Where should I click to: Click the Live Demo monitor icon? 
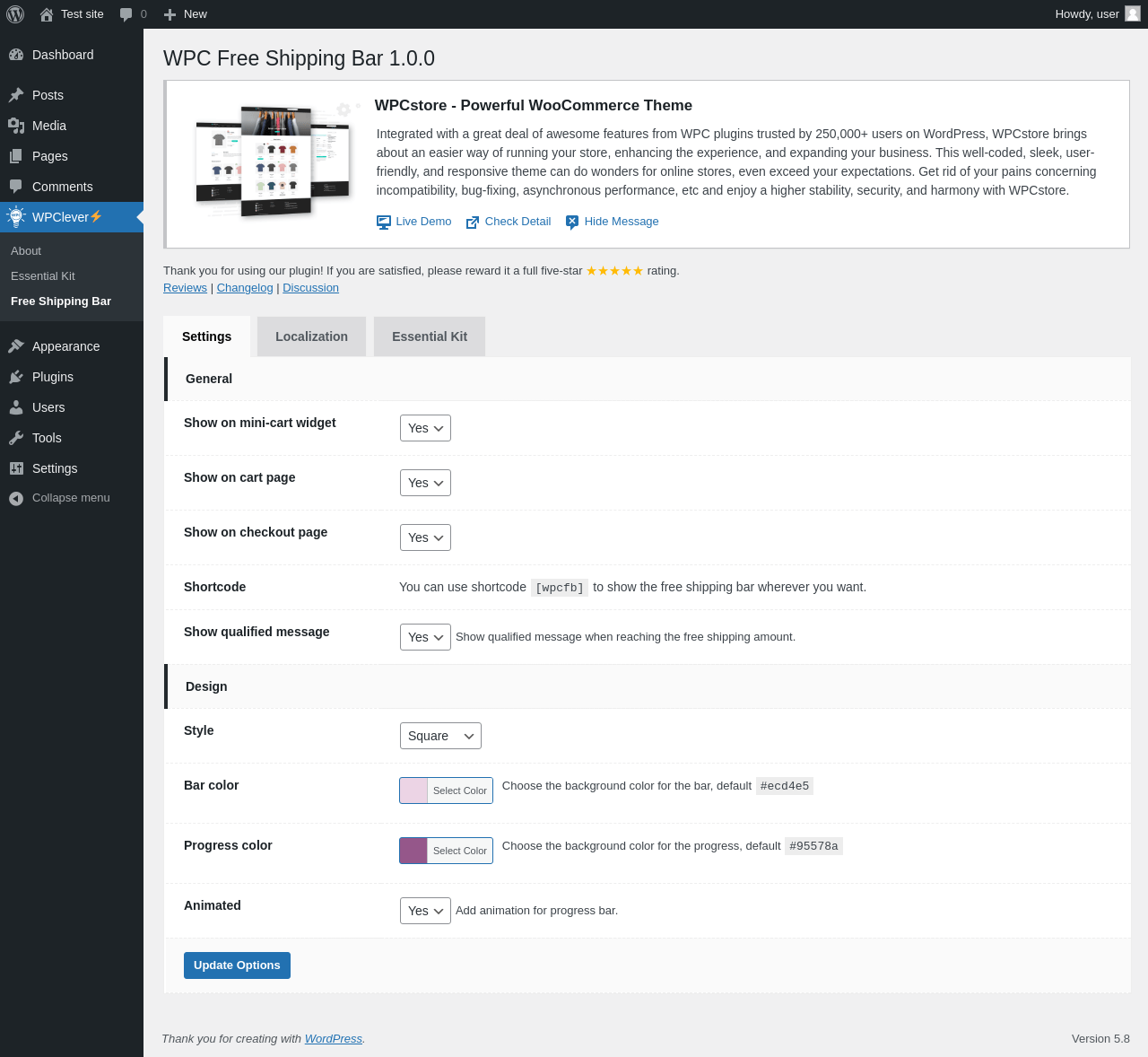pos(384,223)
